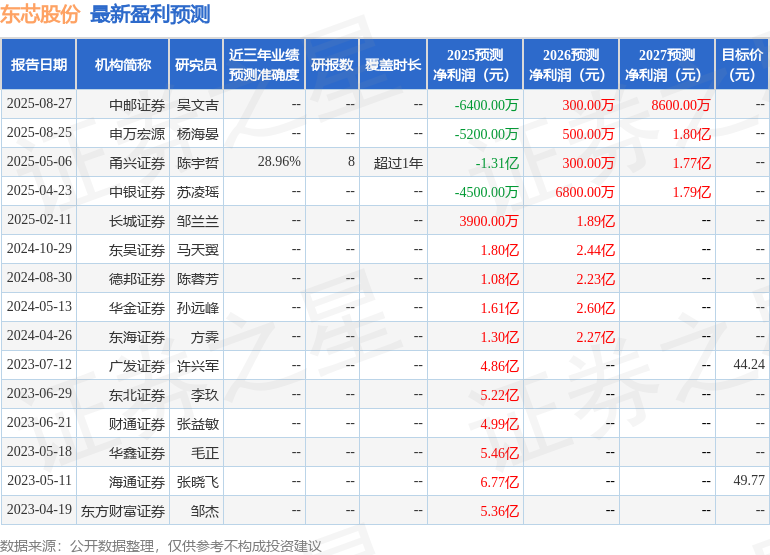Click researcher 孙远峰
Screen dimensions: 770x555
[x=197, y=308]
